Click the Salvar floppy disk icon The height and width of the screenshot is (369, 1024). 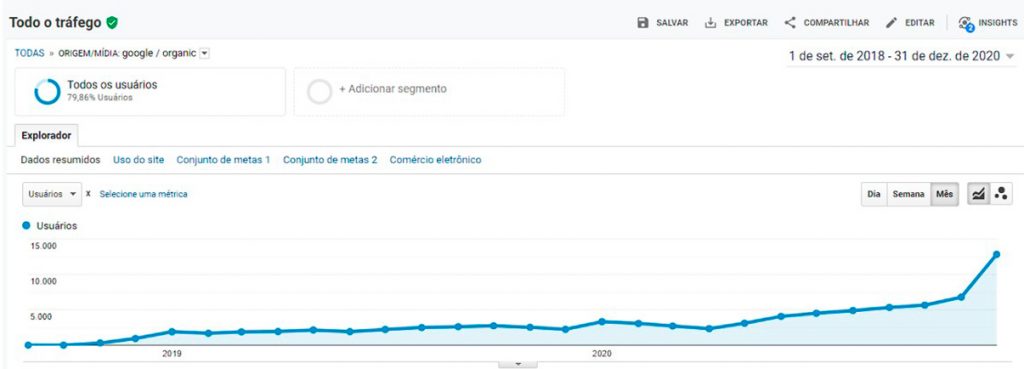point(643,23)
